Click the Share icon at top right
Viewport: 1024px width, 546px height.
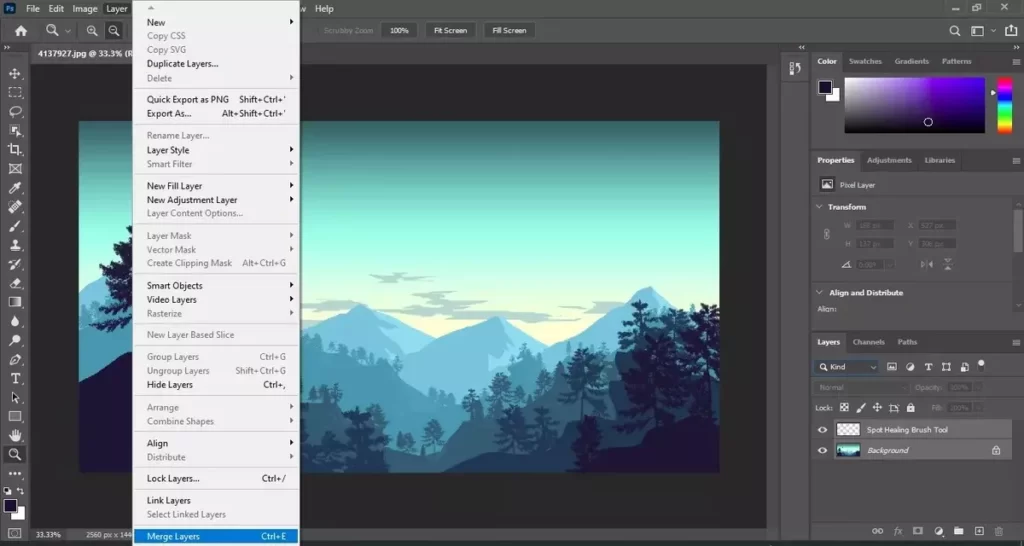tap(1011, 30)
